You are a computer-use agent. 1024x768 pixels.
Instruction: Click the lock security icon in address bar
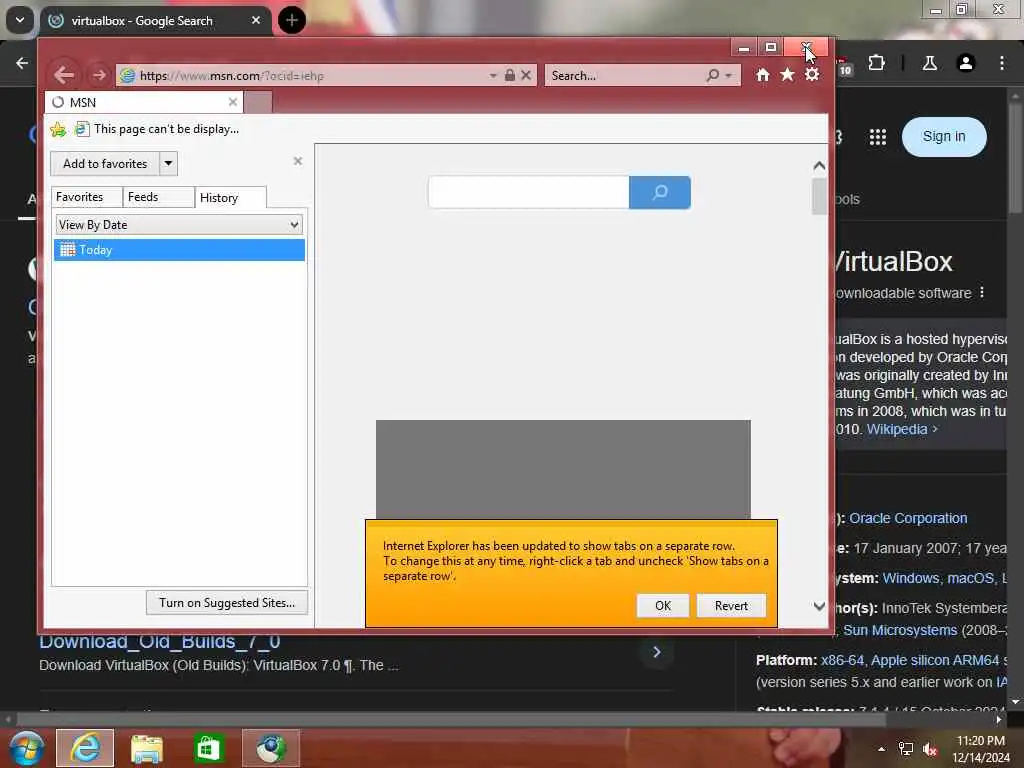pos(509,75)
